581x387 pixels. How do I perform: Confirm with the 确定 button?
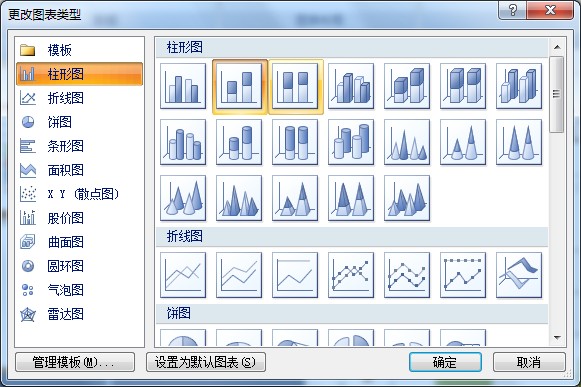(445, 362)
